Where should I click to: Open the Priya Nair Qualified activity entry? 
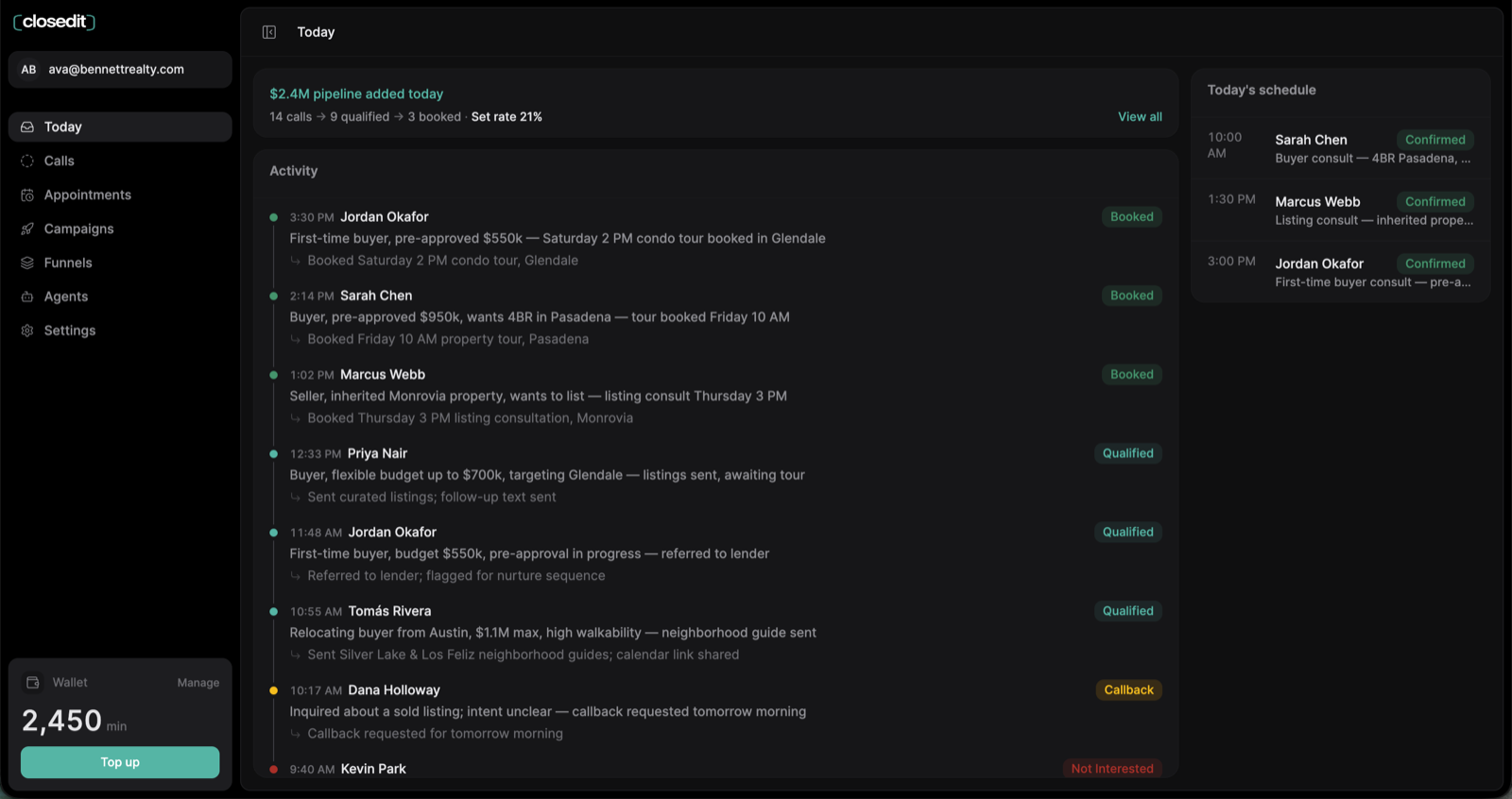coord(715,475)
